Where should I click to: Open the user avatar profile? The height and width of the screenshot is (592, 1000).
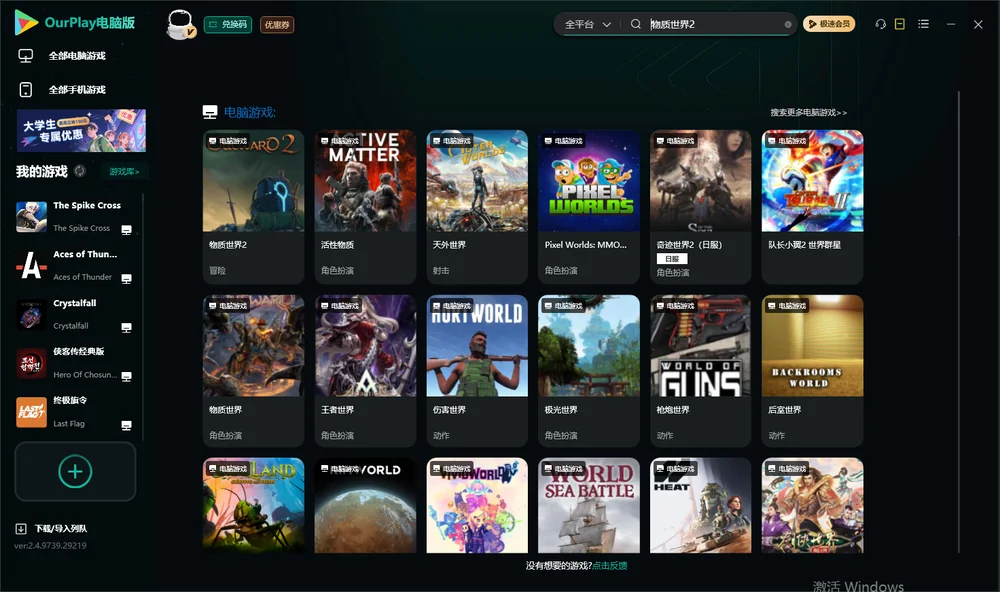tap(180, 24)
